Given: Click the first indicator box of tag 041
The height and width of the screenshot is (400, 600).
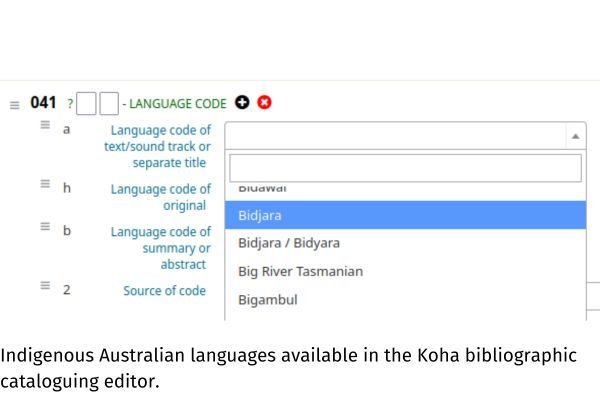Looking at the screenshot, I should point(86,103).
